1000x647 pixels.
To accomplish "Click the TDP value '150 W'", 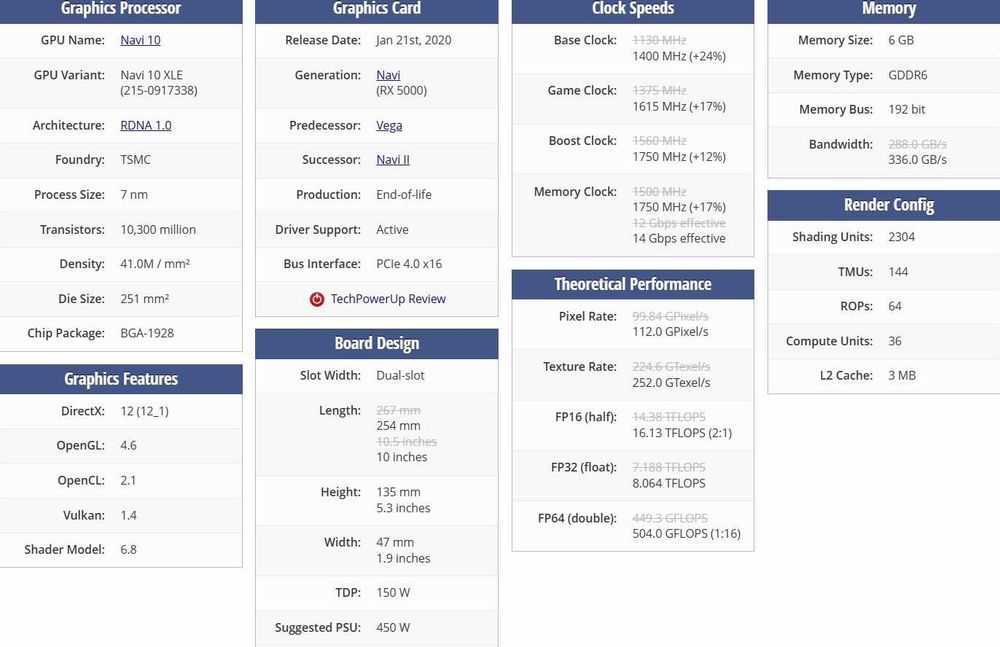I will coord(393,593).
